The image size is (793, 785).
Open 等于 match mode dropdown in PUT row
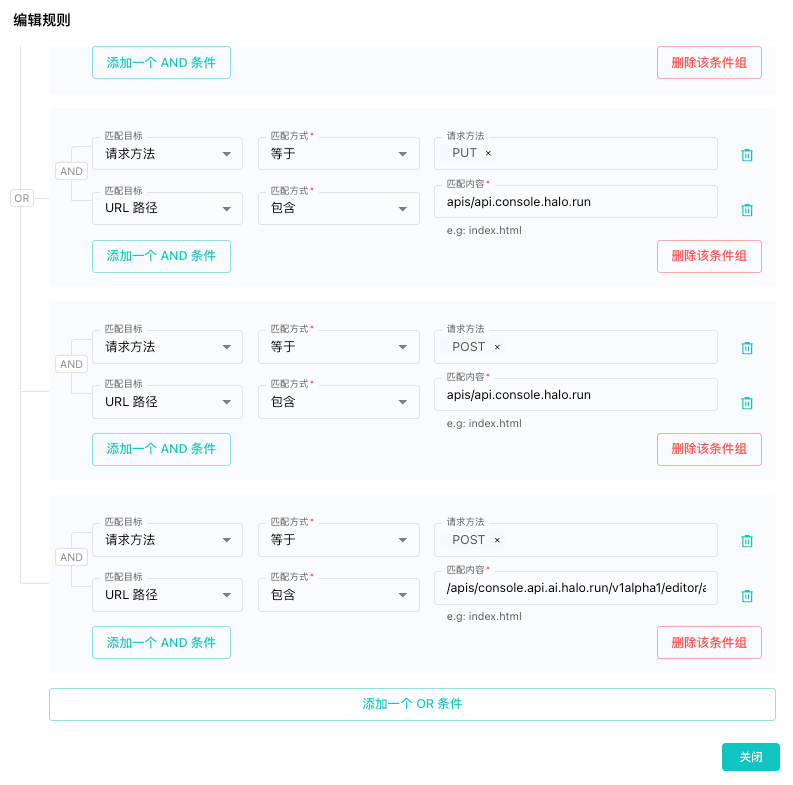point(339,153)
